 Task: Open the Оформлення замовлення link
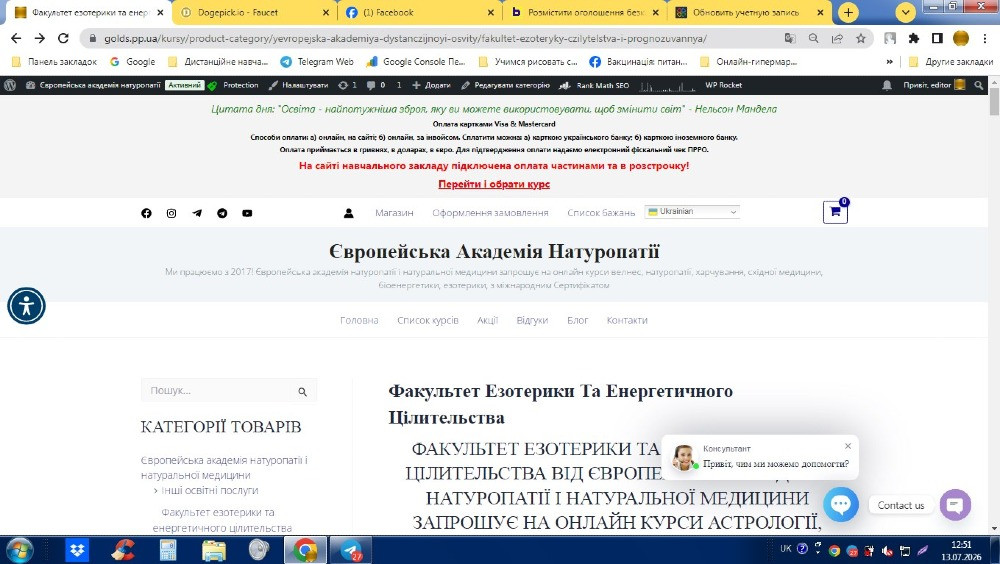point(490,213)
